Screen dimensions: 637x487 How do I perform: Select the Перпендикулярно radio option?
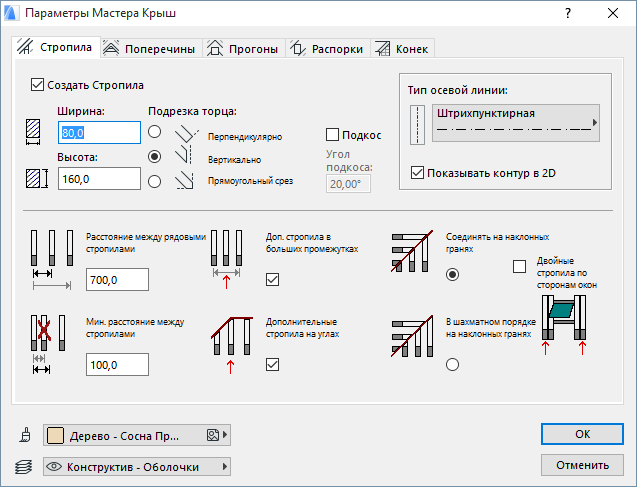154,132
